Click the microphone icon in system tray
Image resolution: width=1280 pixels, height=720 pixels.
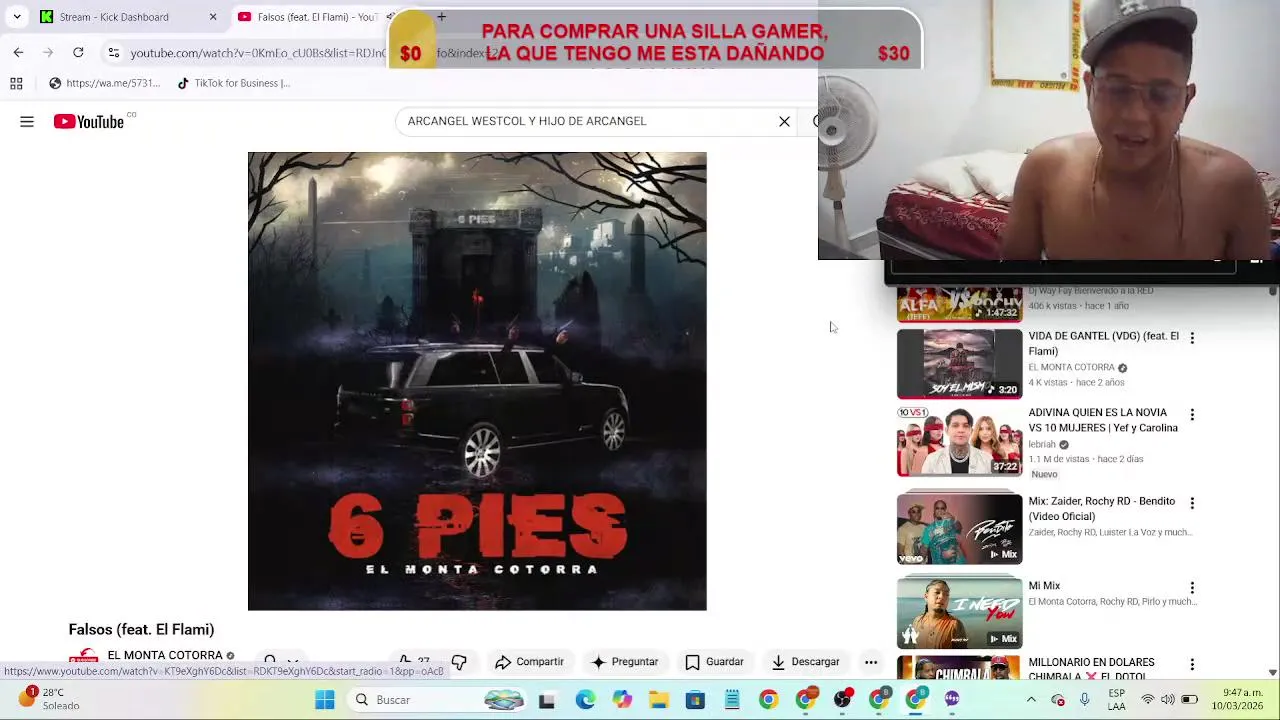(x=1084, y=700)
